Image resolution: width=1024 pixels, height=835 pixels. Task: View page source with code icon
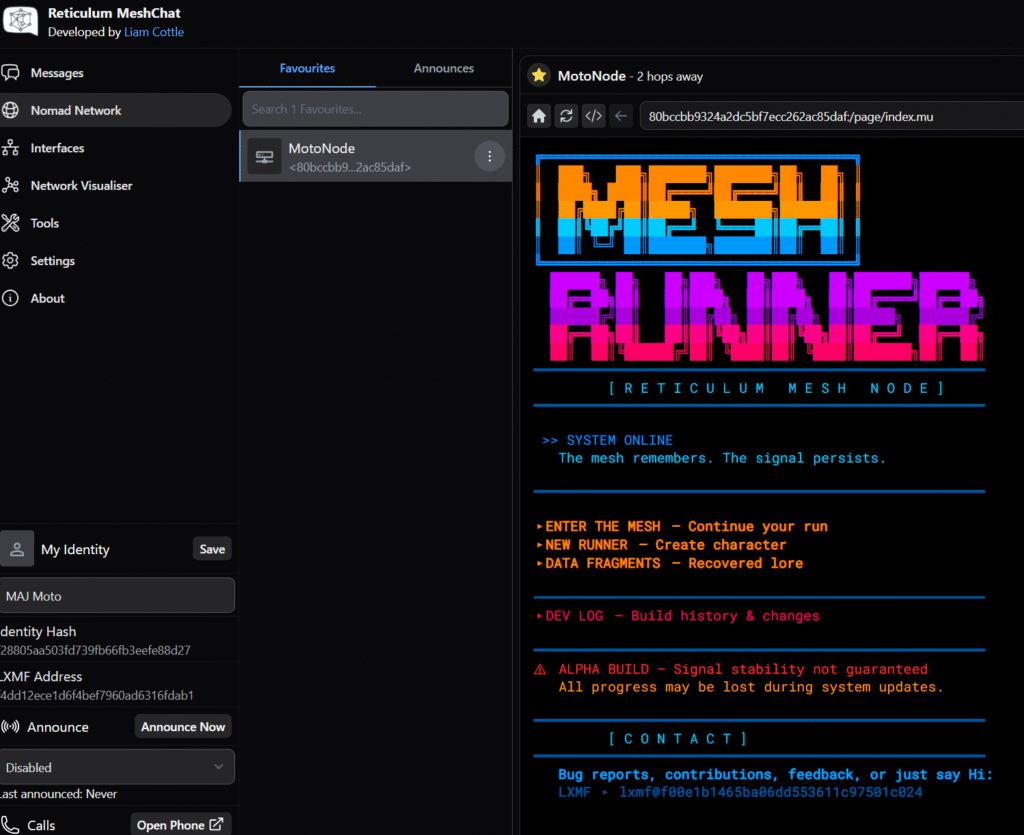(593, 116)
